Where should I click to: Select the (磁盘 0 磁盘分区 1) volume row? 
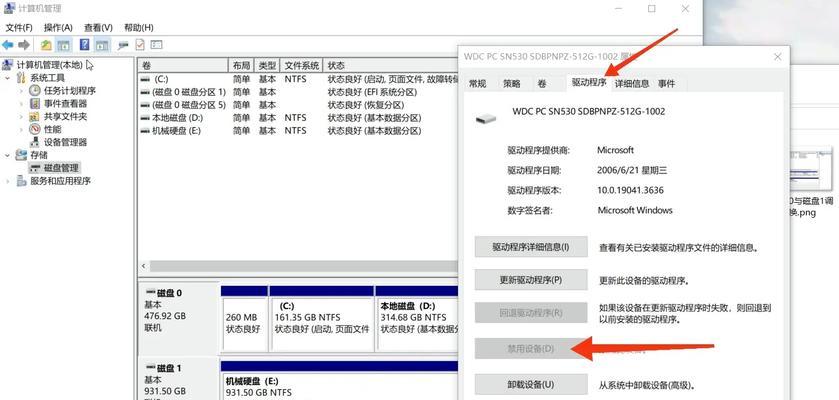(299, 92)
